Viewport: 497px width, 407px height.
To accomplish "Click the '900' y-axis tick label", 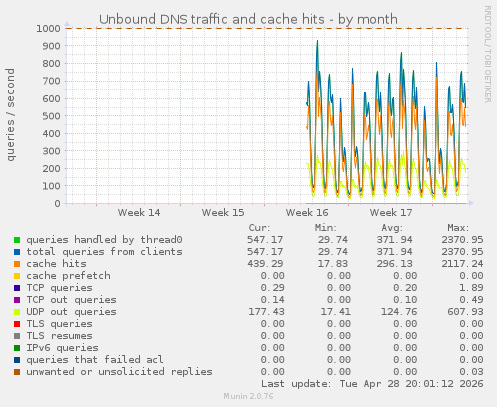I will click(52, 46).
